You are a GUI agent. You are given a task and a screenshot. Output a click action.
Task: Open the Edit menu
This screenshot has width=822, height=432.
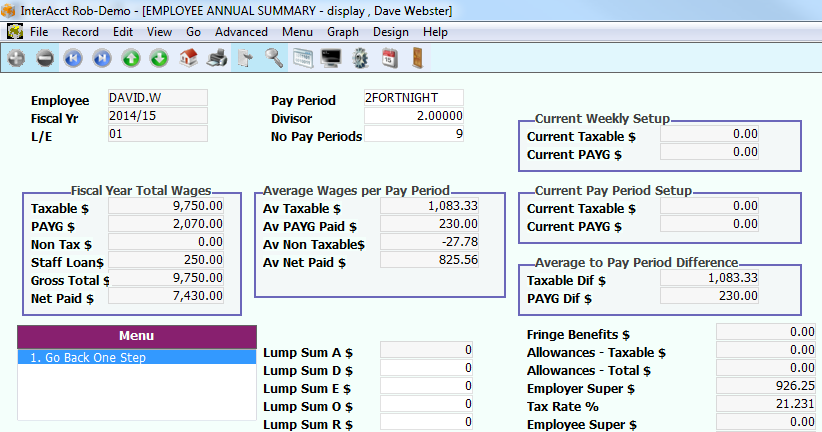123,32
